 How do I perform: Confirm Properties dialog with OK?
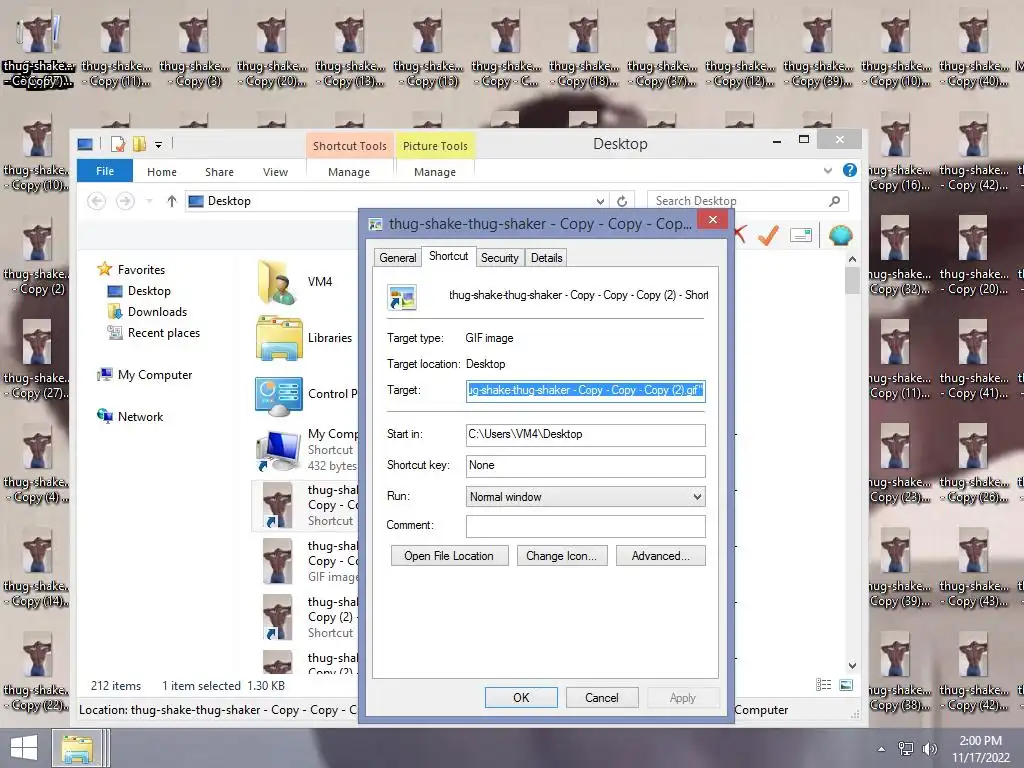(521, 697)
